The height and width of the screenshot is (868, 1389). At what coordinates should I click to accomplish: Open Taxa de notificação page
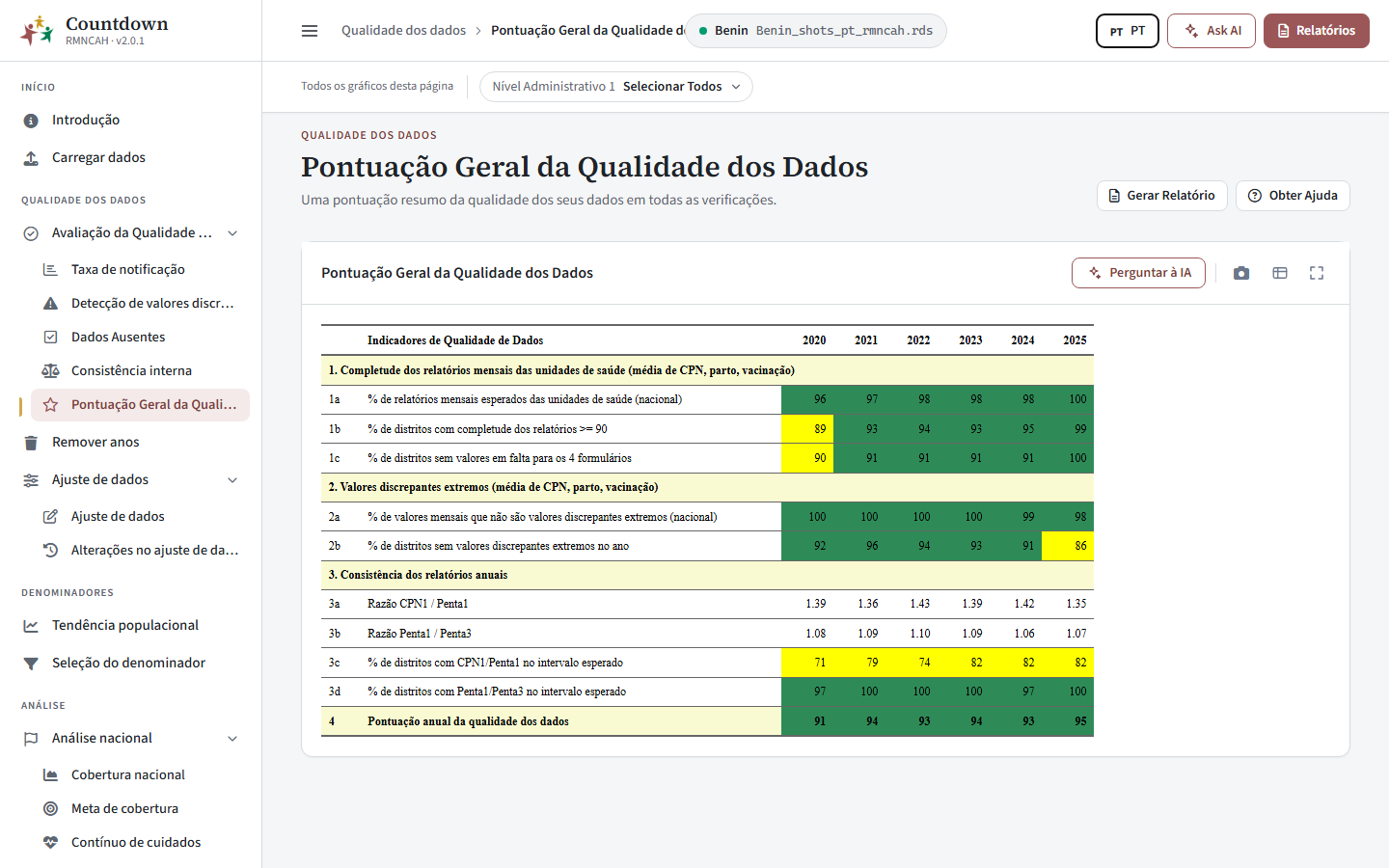128,270
